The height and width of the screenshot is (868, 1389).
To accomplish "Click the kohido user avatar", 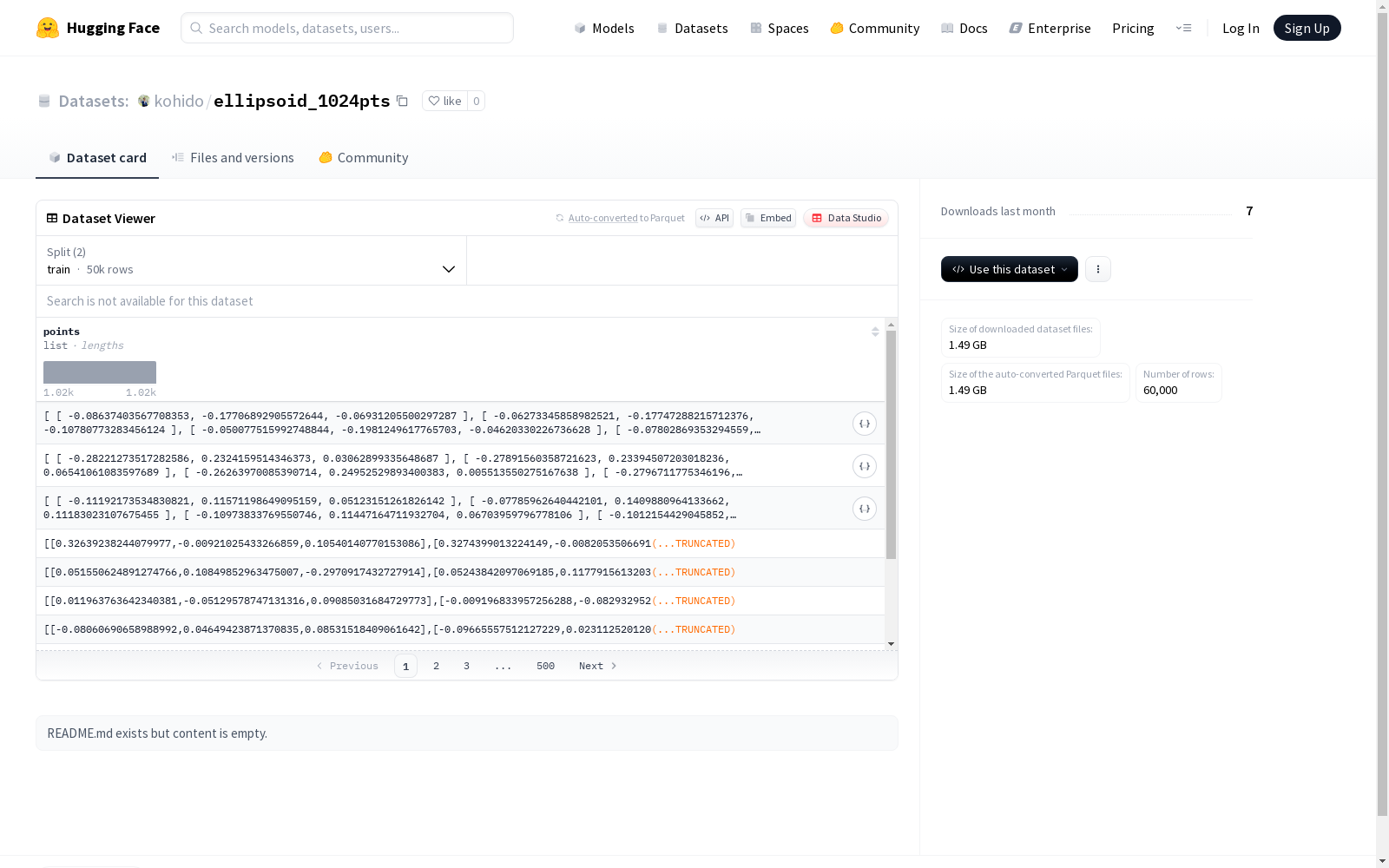I will pos(144,101).
